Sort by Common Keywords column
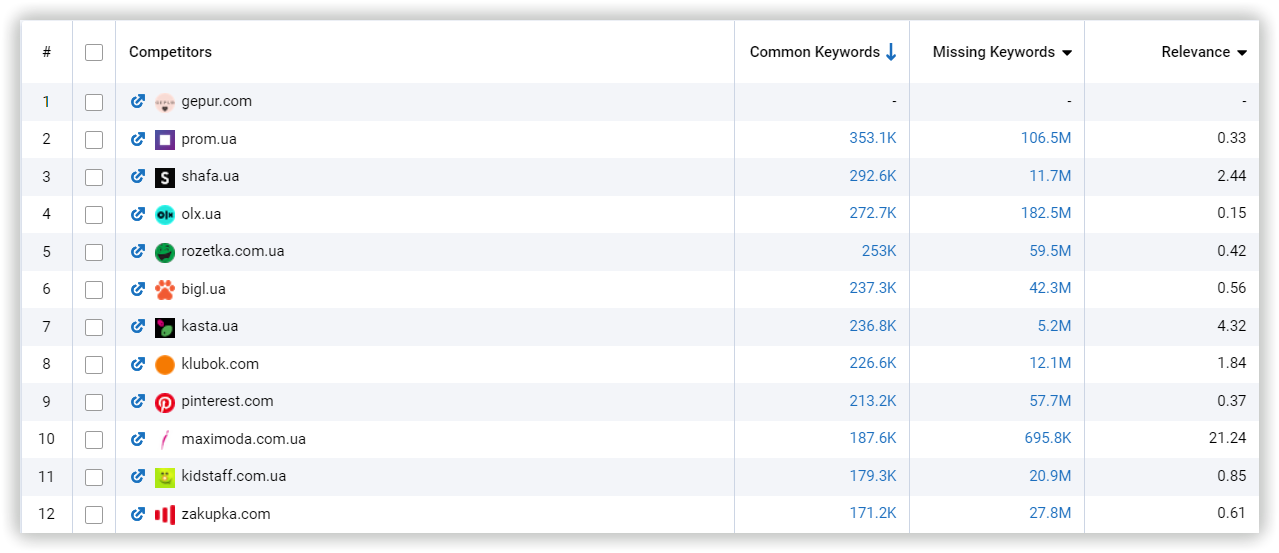1279x553 pixels. (823, 52)
